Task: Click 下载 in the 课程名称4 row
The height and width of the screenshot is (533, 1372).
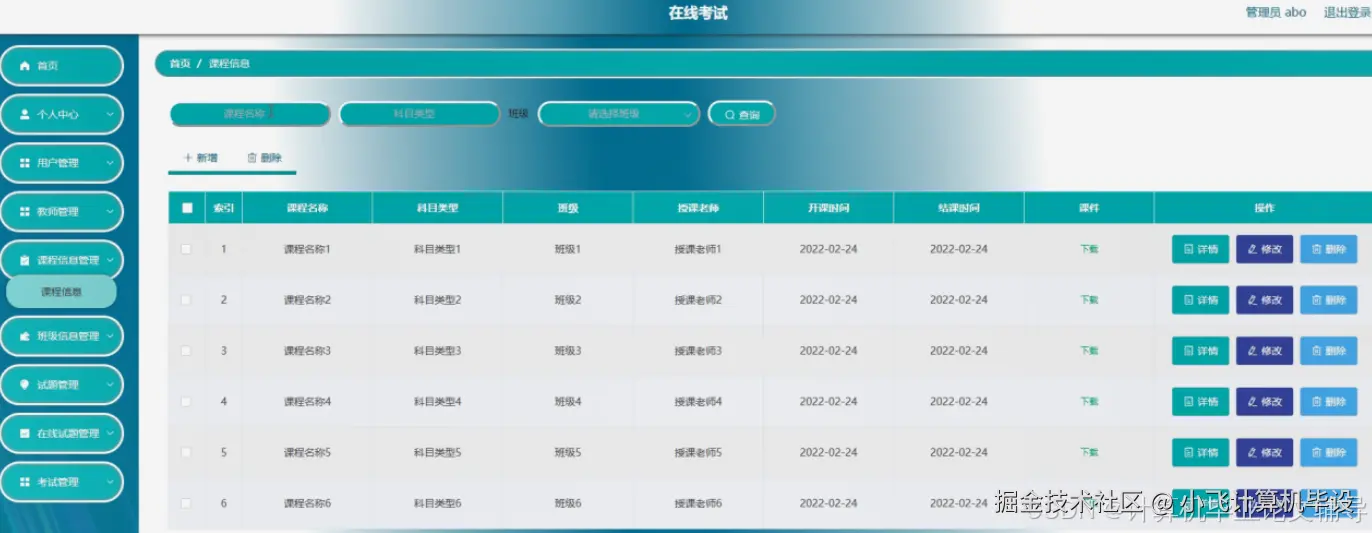Action: tap(1089, 402)
